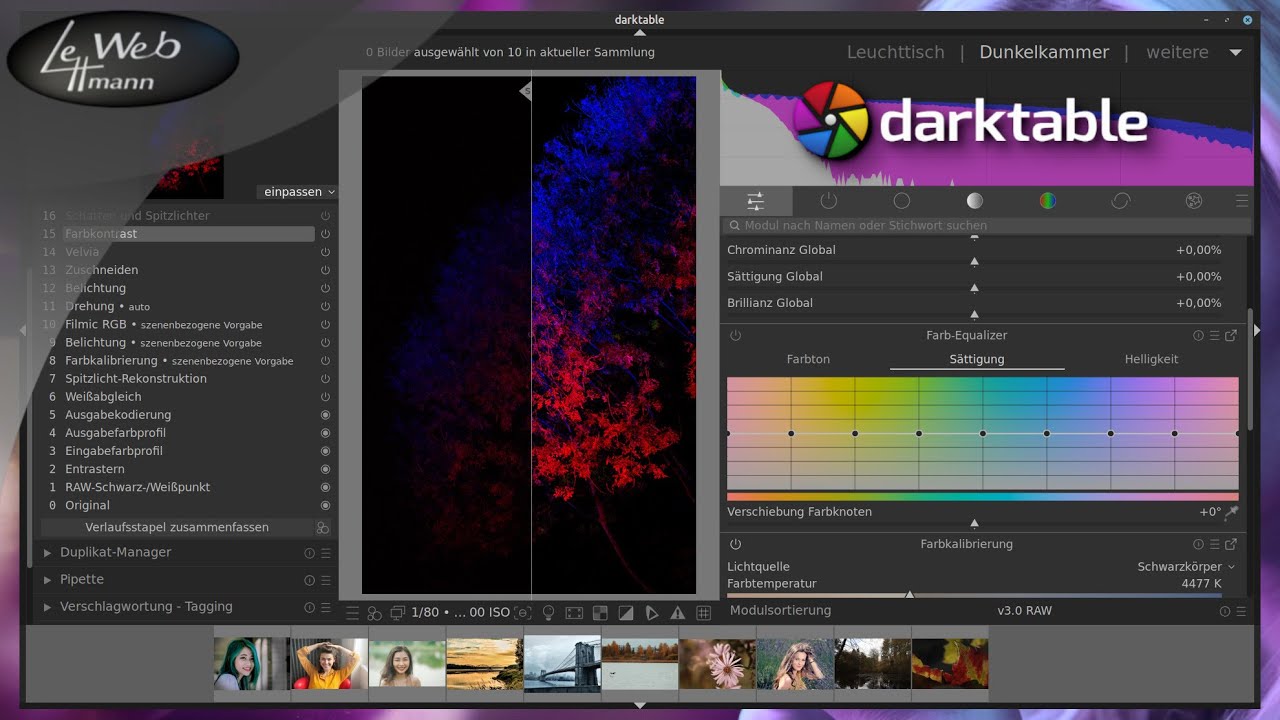The width and height of the screenshot is (1280, 720).
Task: Reset Duplikat-Manager module
Action: click(309, 553)
